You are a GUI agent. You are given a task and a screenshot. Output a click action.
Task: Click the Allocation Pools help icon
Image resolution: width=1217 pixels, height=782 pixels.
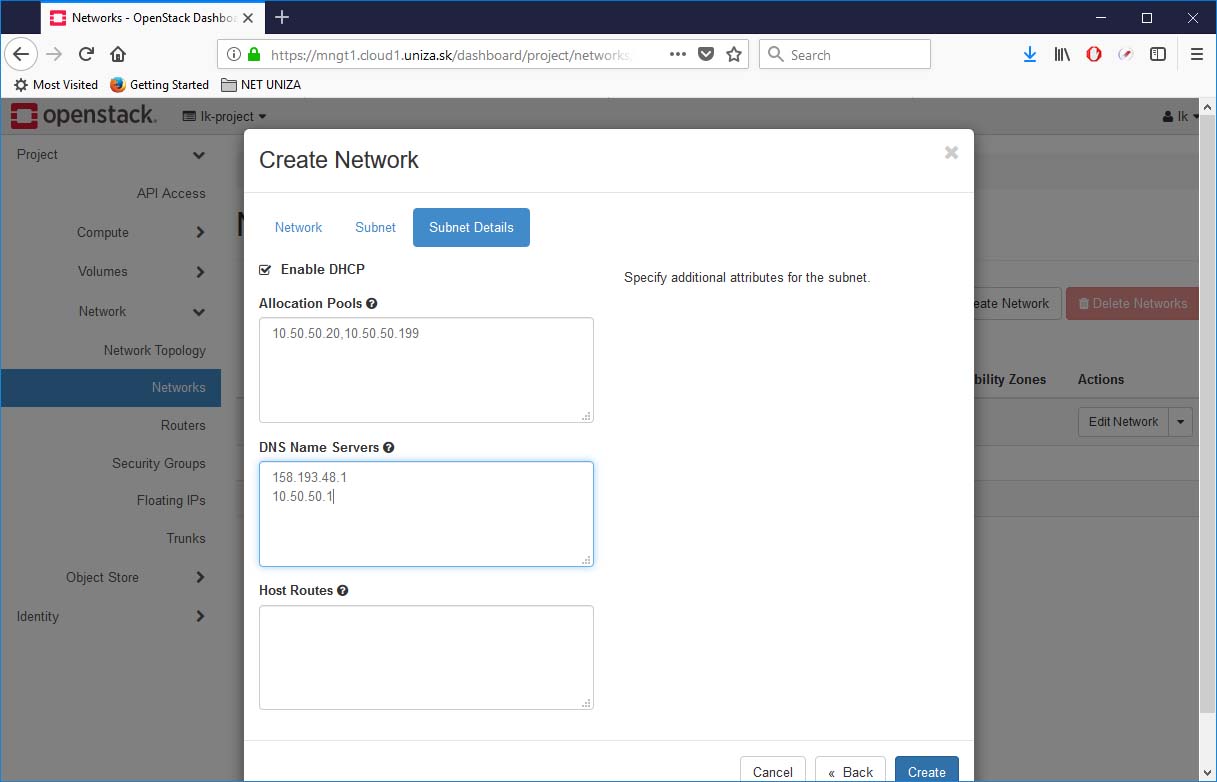[x=372, y=303]
